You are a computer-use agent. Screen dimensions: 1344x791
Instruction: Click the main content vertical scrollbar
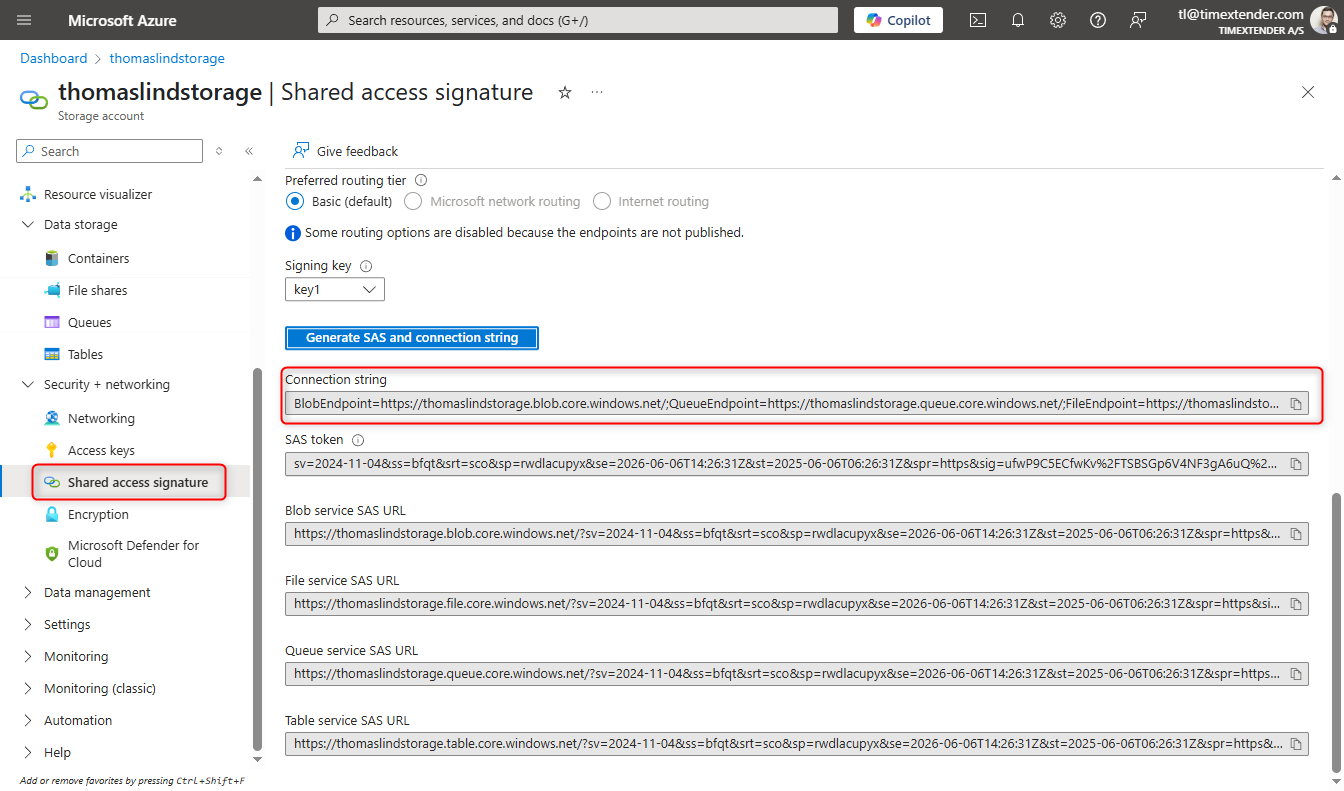click(x=1335, y=632)
